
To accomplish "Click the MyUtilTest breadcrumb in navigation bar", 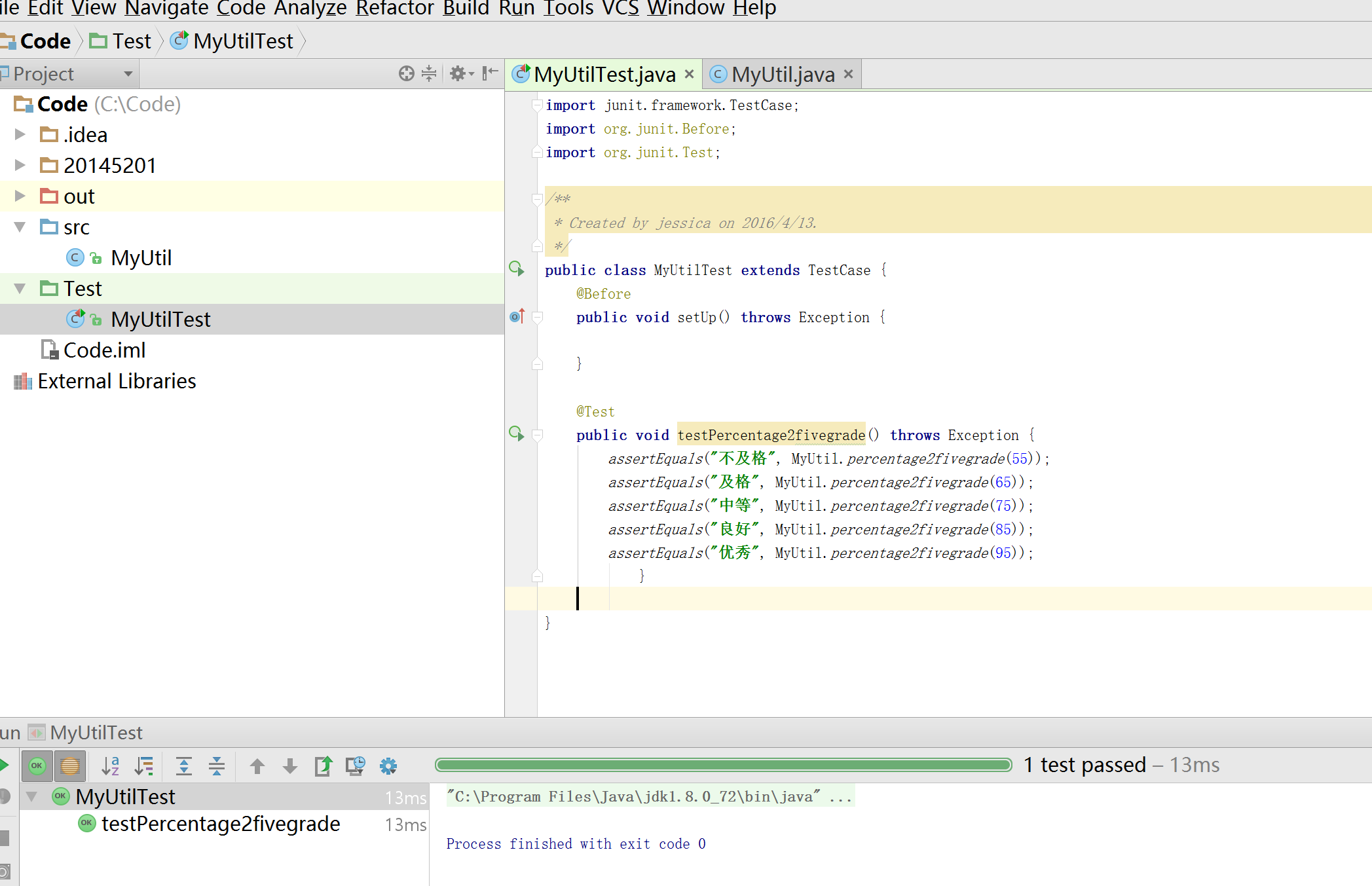I will [232, 41].
